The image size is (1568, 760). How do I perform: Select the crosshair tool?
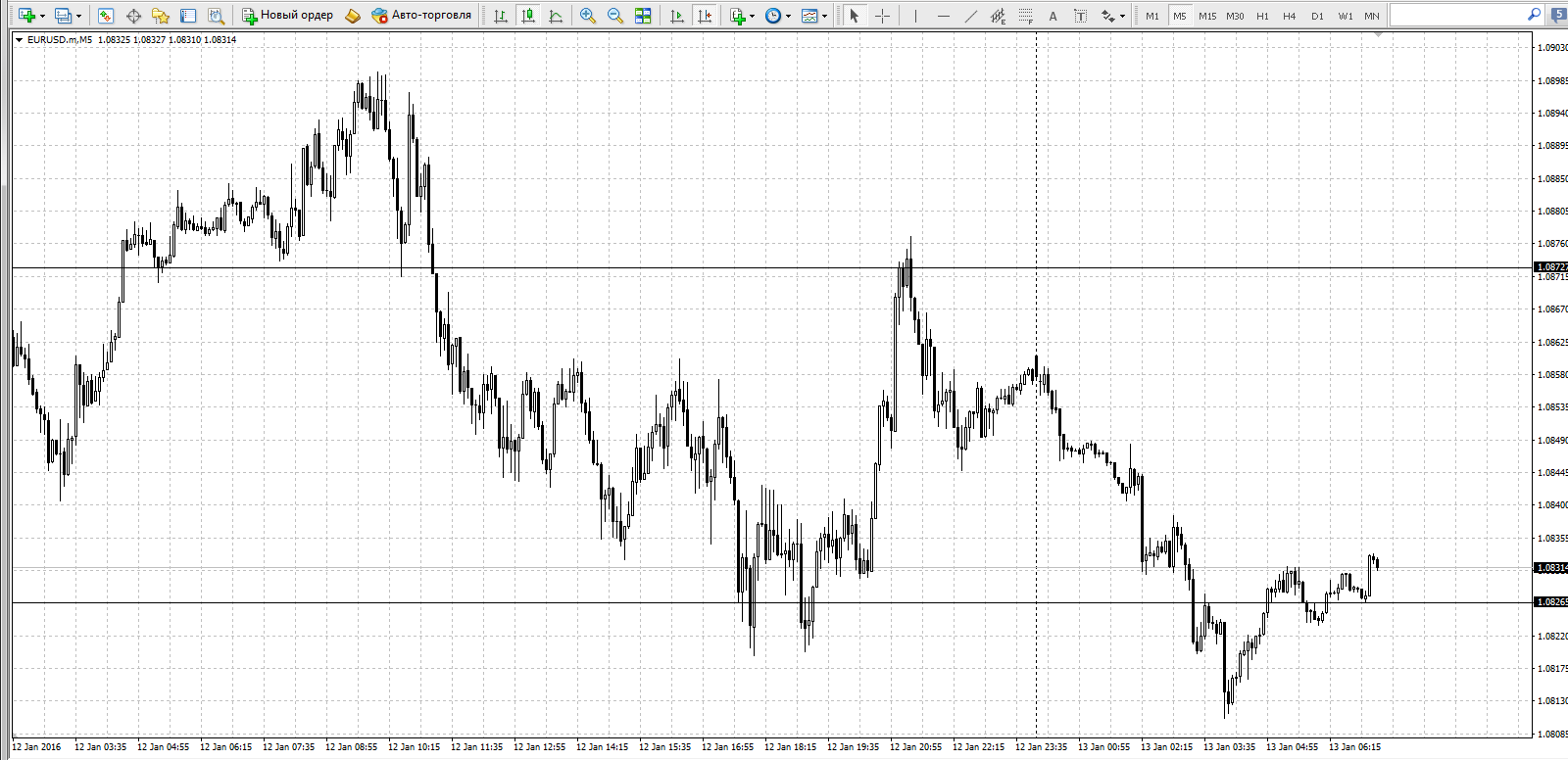pyautogui.click(x=882, y=16)
